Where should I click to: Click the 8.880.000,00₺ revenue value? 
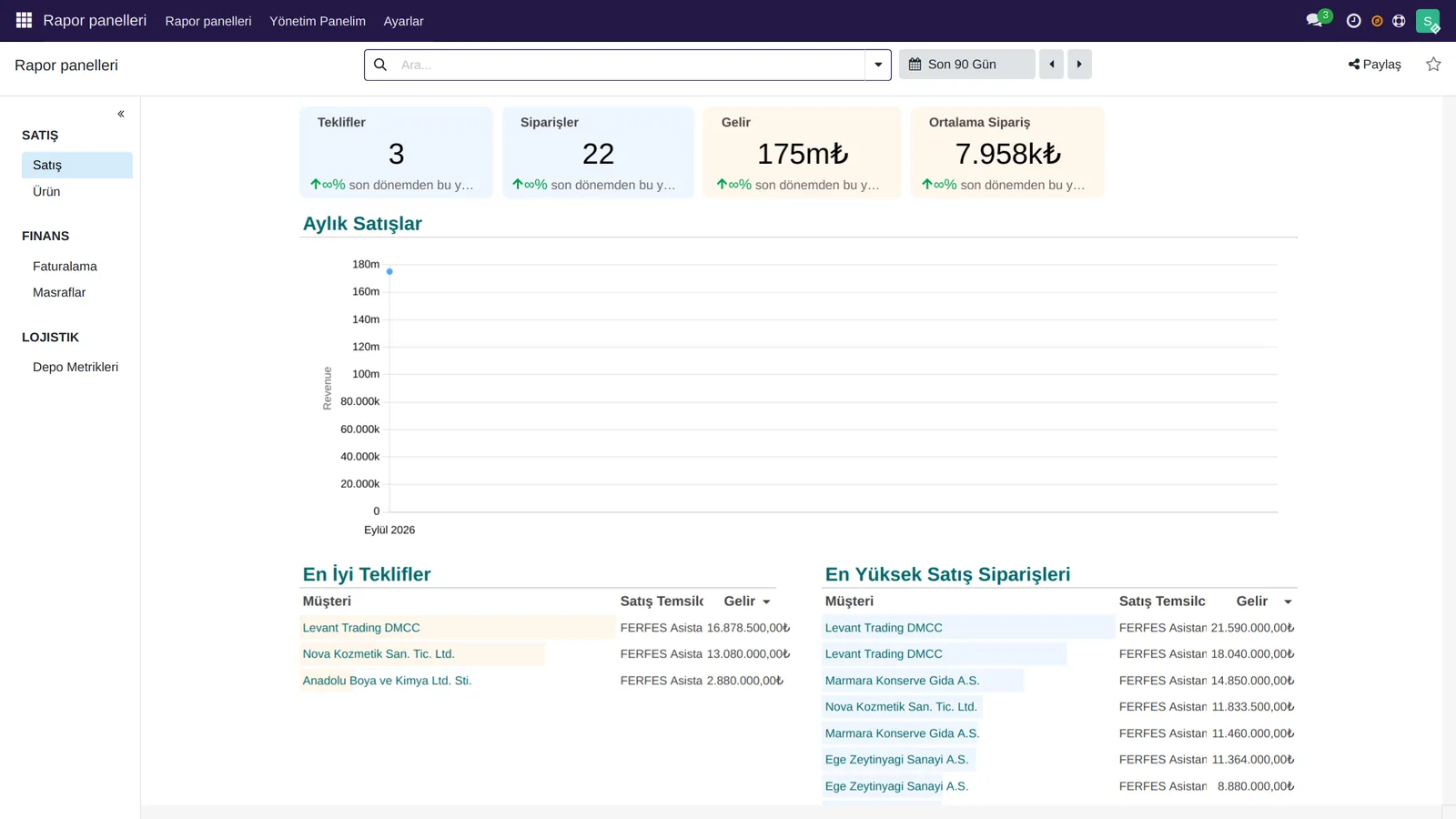pyautogui.click(x=1256, y=786)
